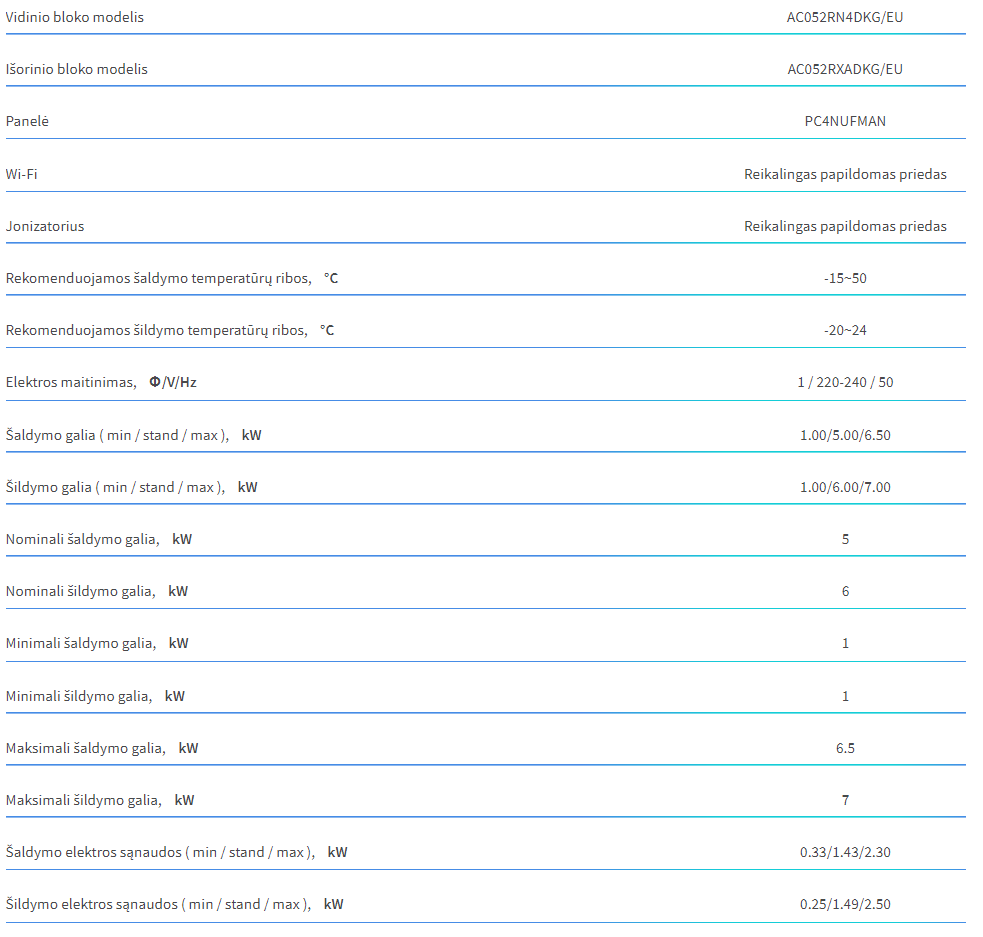Select the heating power consumption value 0.25/1.49/2.50
This screenshot has width=983, height=937.
(845, 904)
